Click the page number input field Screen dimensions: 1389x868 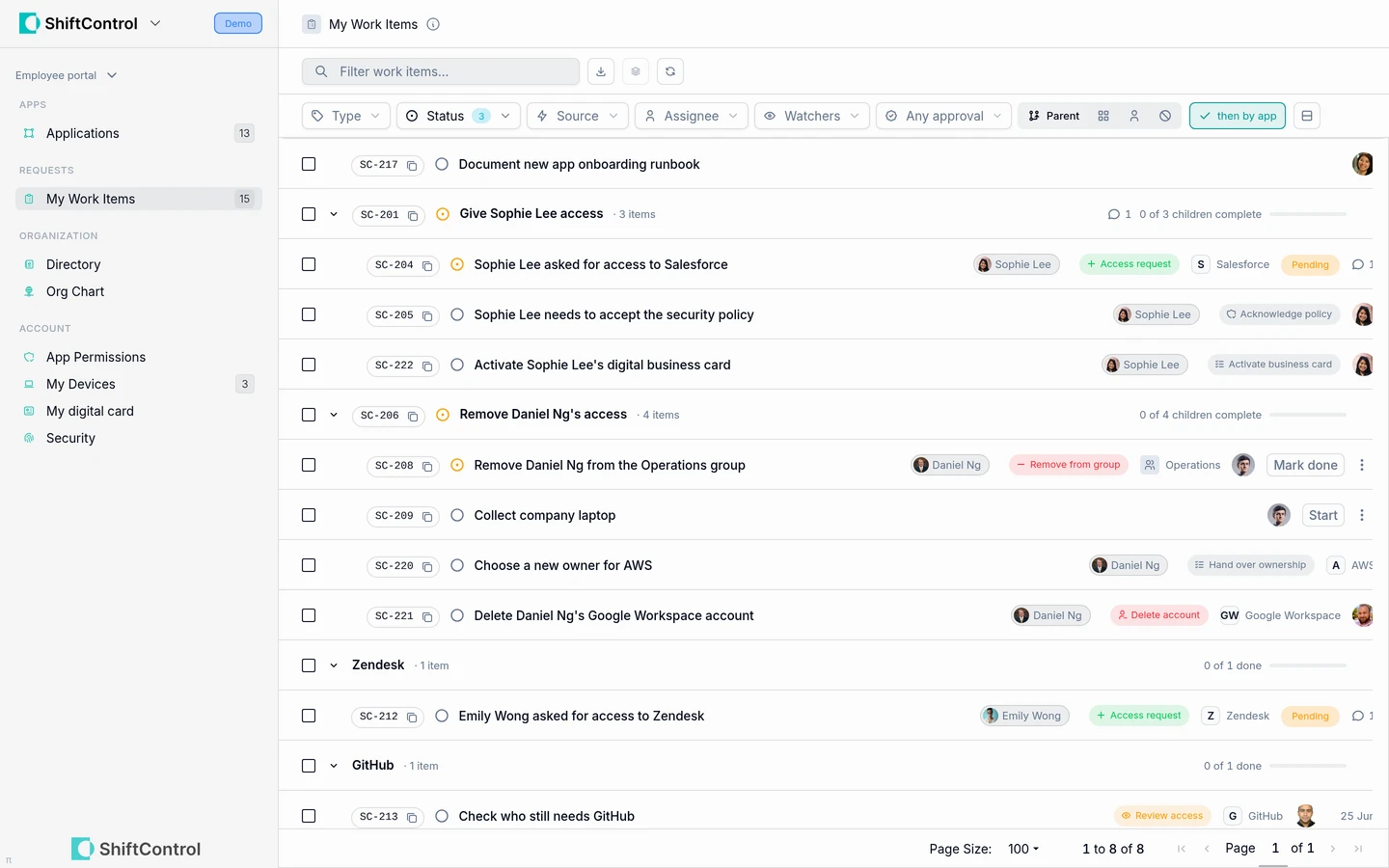click(x=1274, y=849)
